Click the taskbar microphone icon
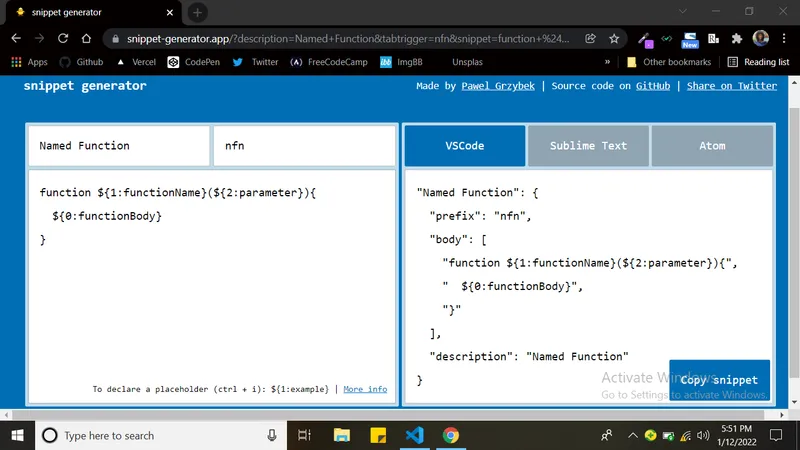Image resolution: width=800 pixels, height=450 pixels. point(272,436)
